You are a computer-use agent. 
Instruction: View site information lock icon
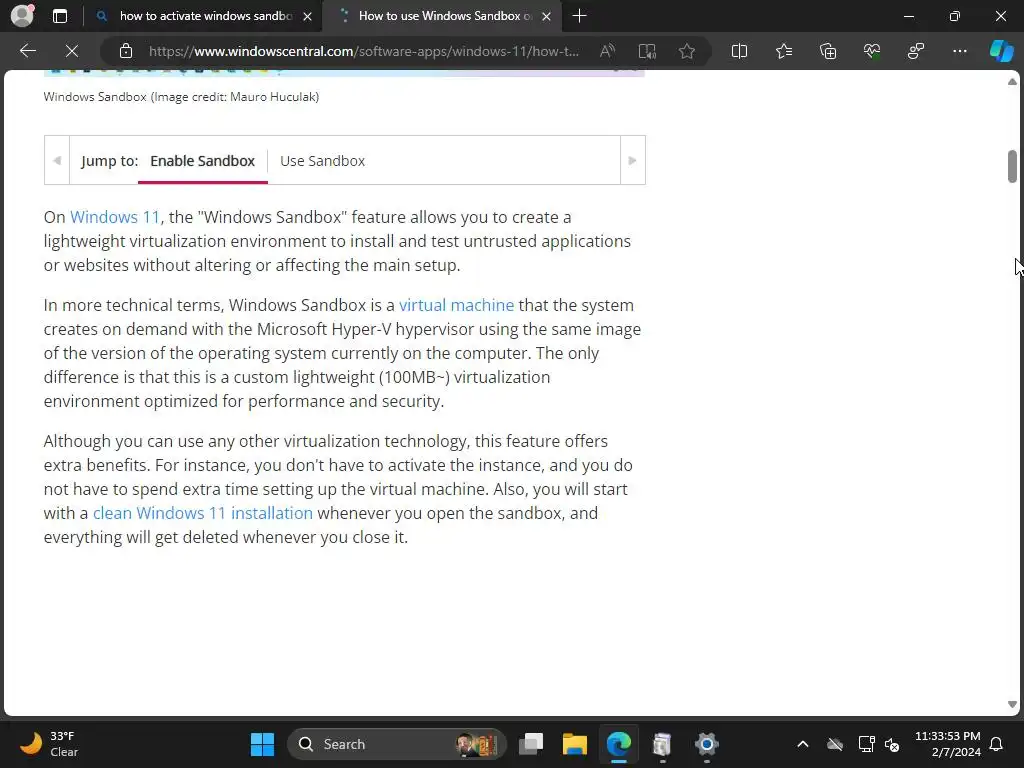pyautogui.click(x=126, y=51)
